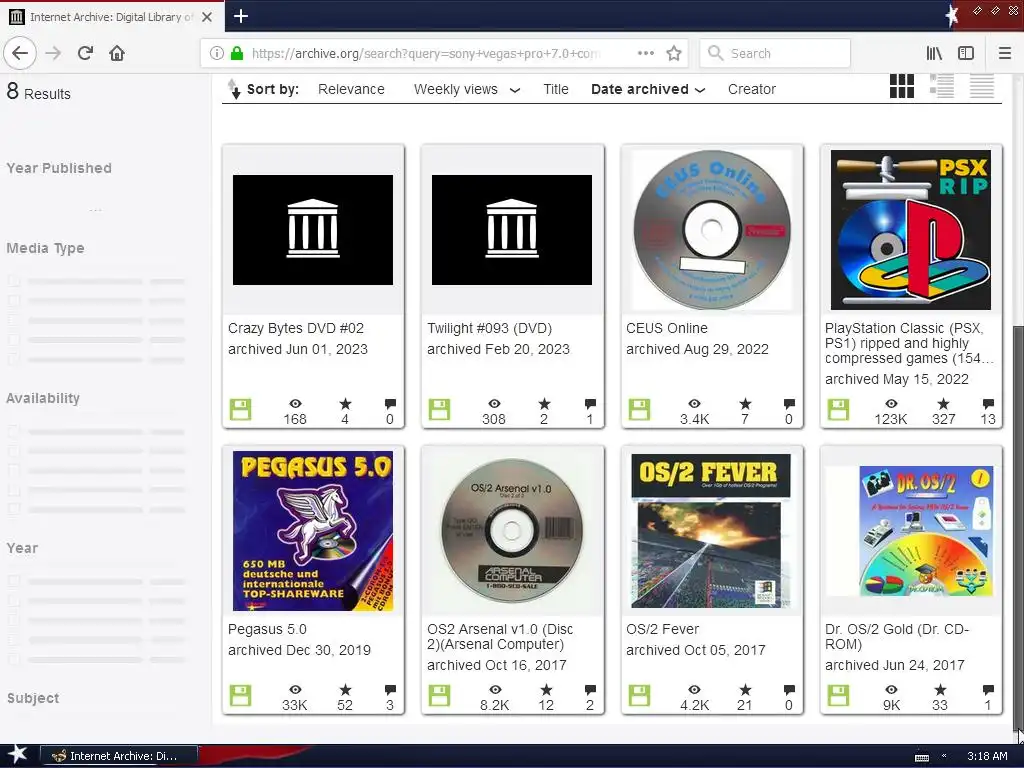Screen dimensions: 1024x768
Task: Close the Internet Archive tab
Action: (x=206, y=16)
